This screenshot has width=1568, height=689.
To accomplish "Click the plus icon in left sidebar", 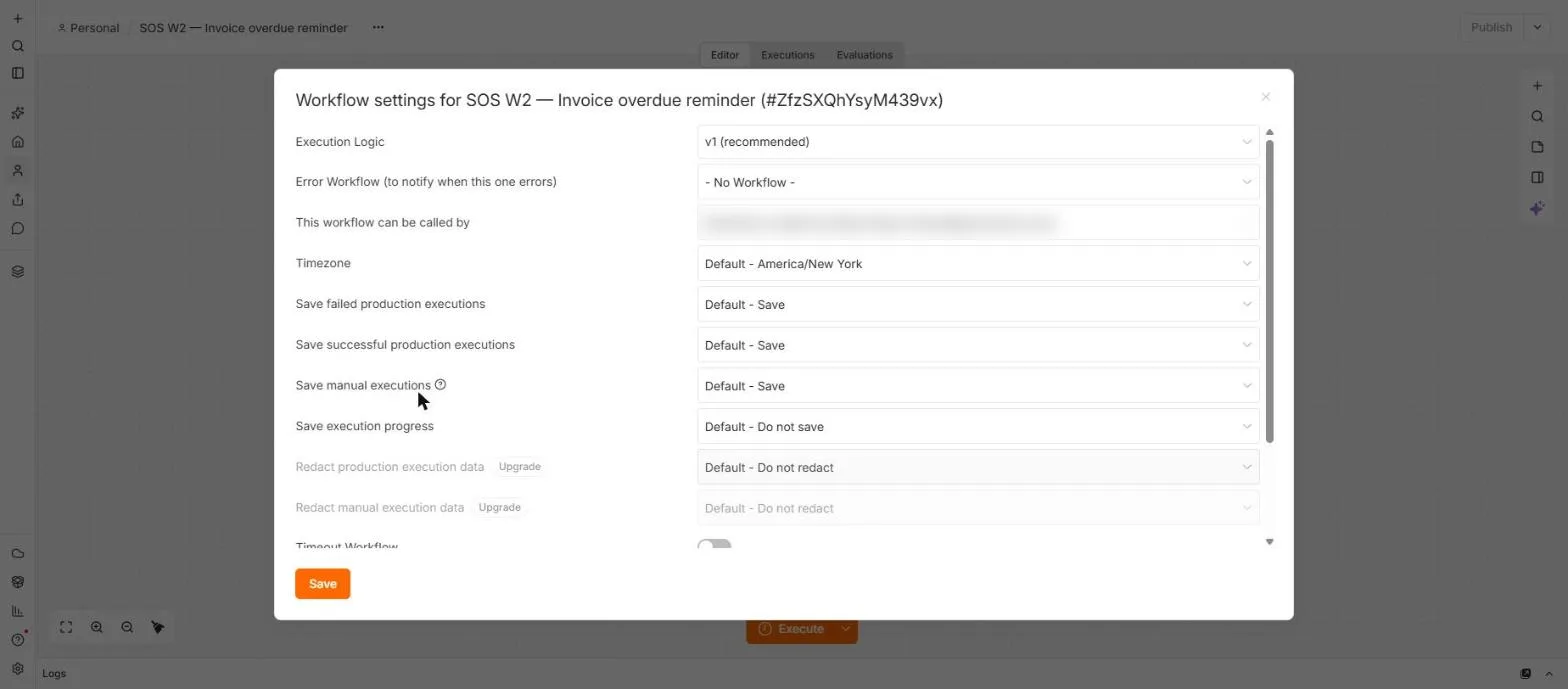I will [x=17, y=18].
